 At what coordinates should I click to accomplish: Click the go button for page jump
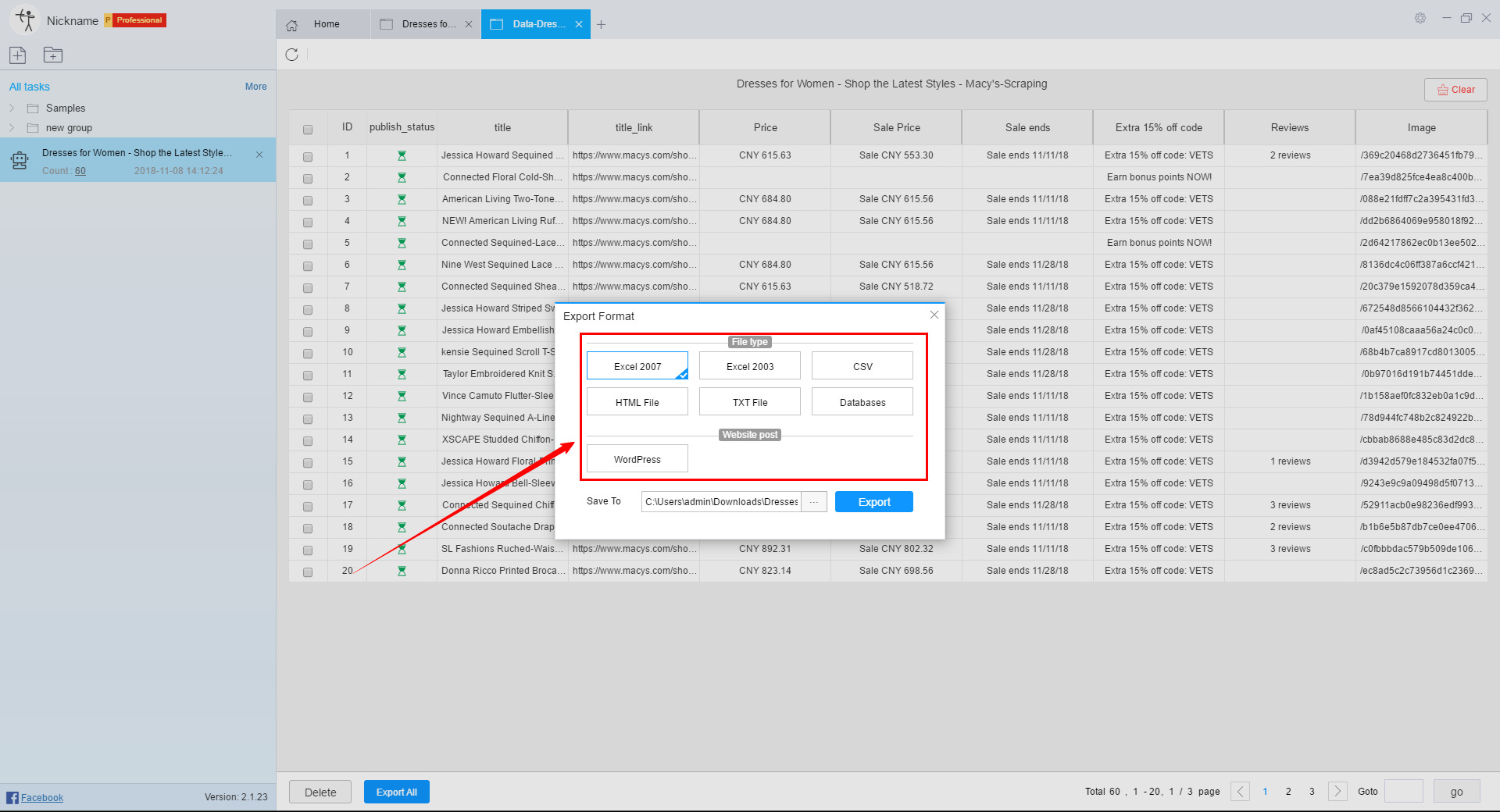[1457, 791]
